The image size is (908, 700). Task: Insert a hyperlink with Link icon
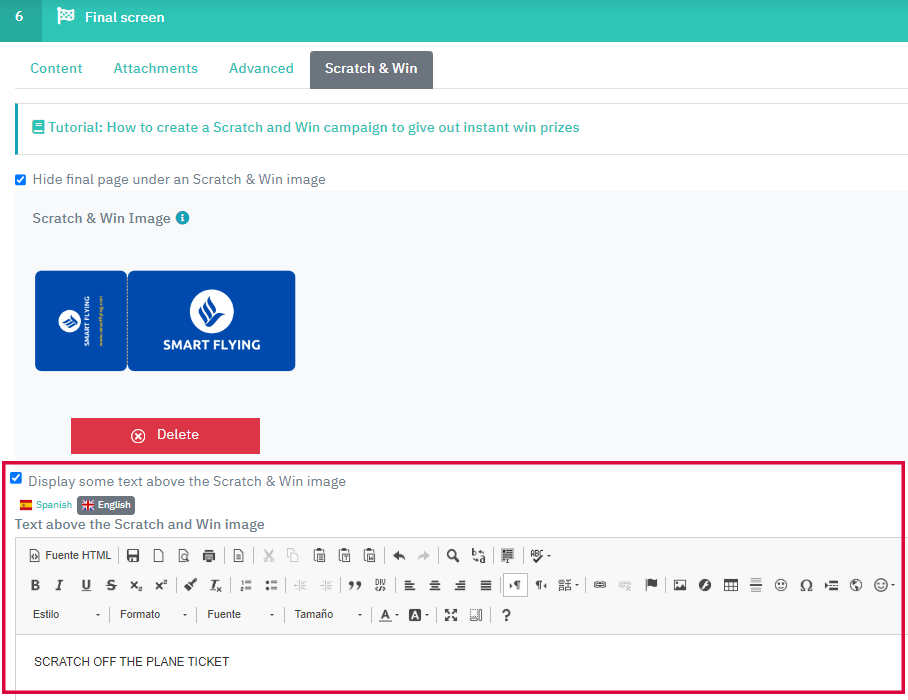600,585
